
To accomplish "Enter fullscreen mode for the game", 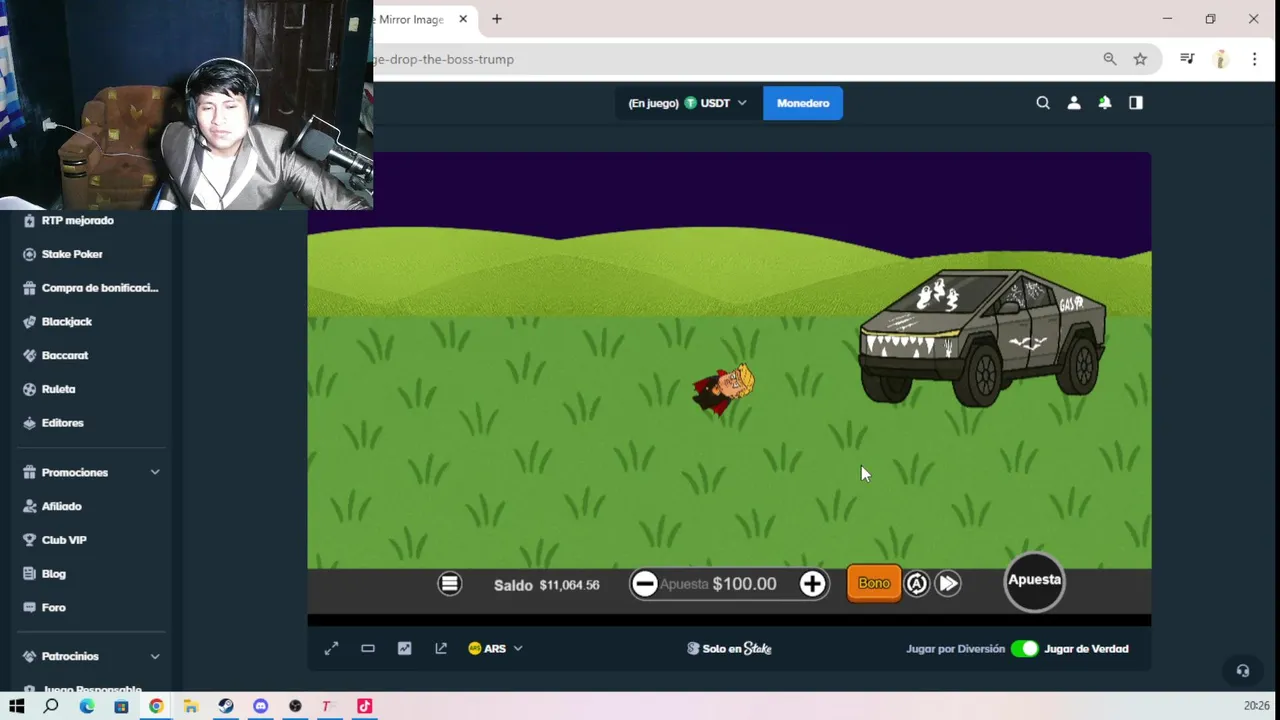I will pos(331,648).
